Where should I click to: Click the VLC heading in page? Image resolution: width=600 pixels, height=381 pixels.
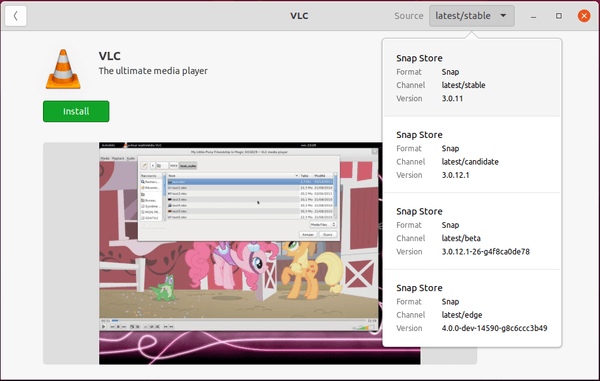point(109,56)
